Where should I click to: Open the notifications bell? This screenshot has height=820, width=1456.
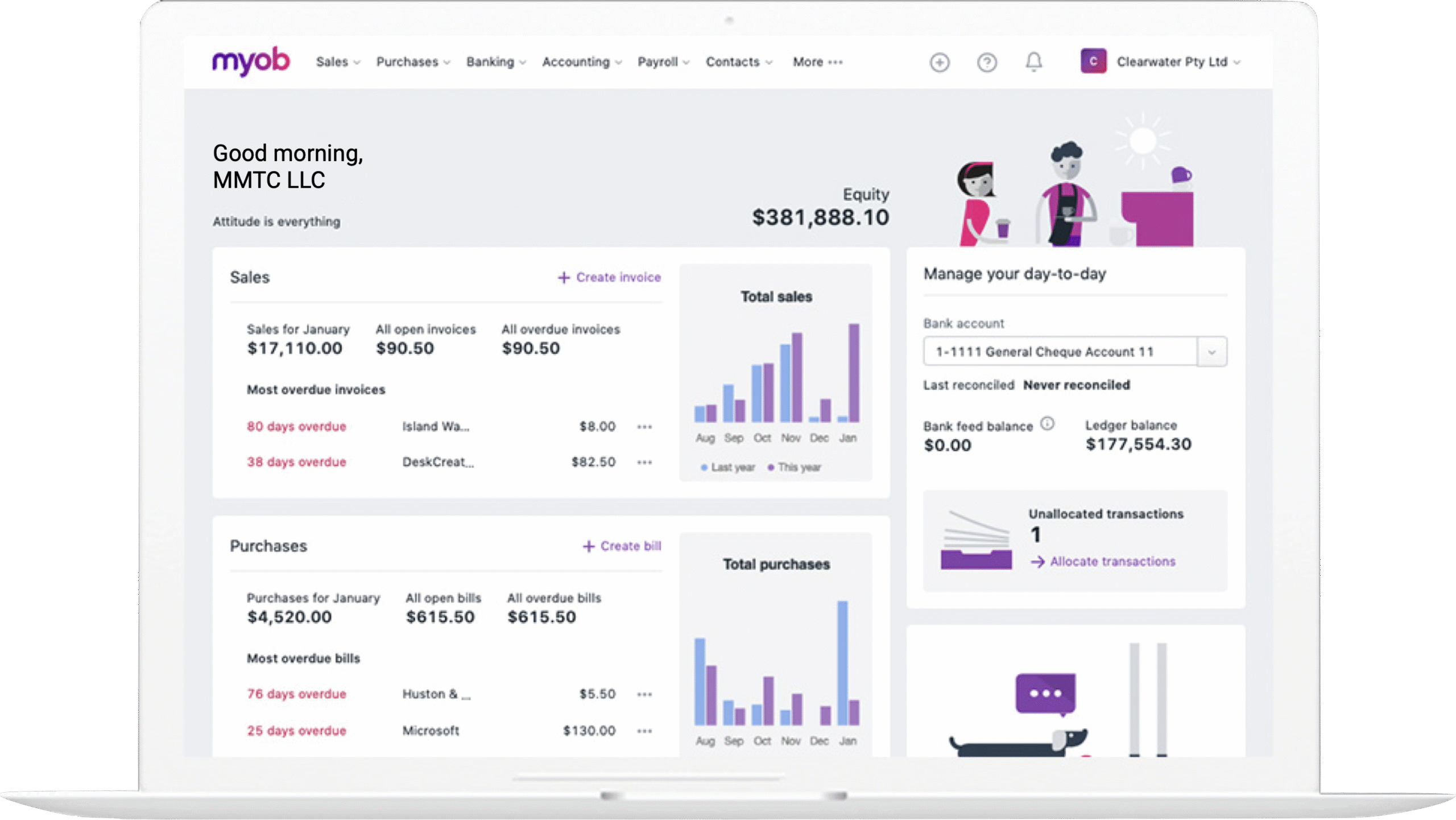point(1035,63)
